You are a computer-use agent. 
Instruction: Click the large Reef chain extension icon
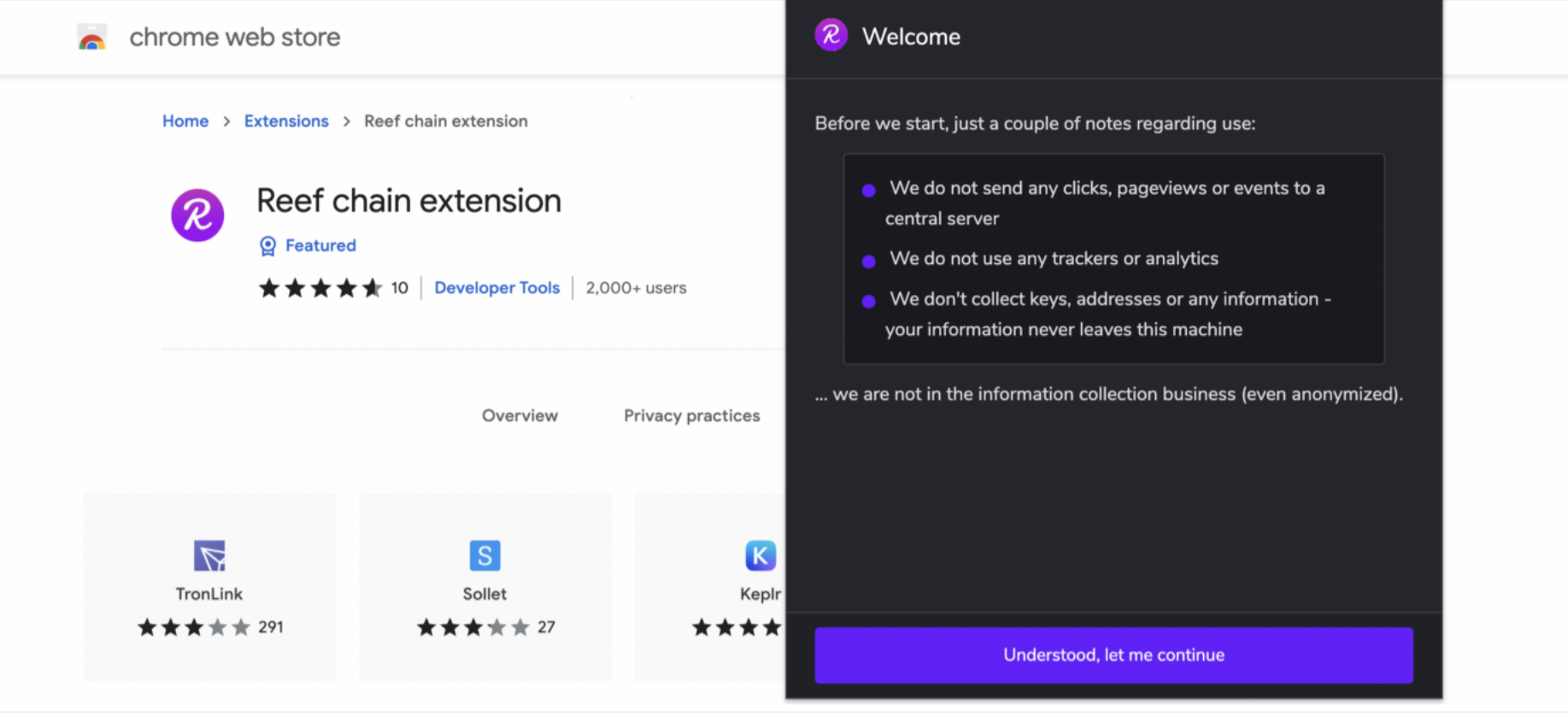tap(197, 215)
